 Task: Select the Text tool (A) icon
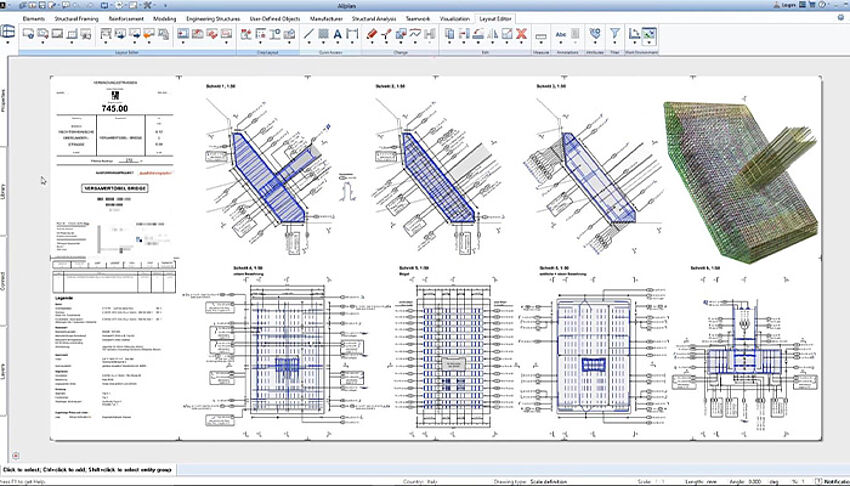tap(338, 34)
